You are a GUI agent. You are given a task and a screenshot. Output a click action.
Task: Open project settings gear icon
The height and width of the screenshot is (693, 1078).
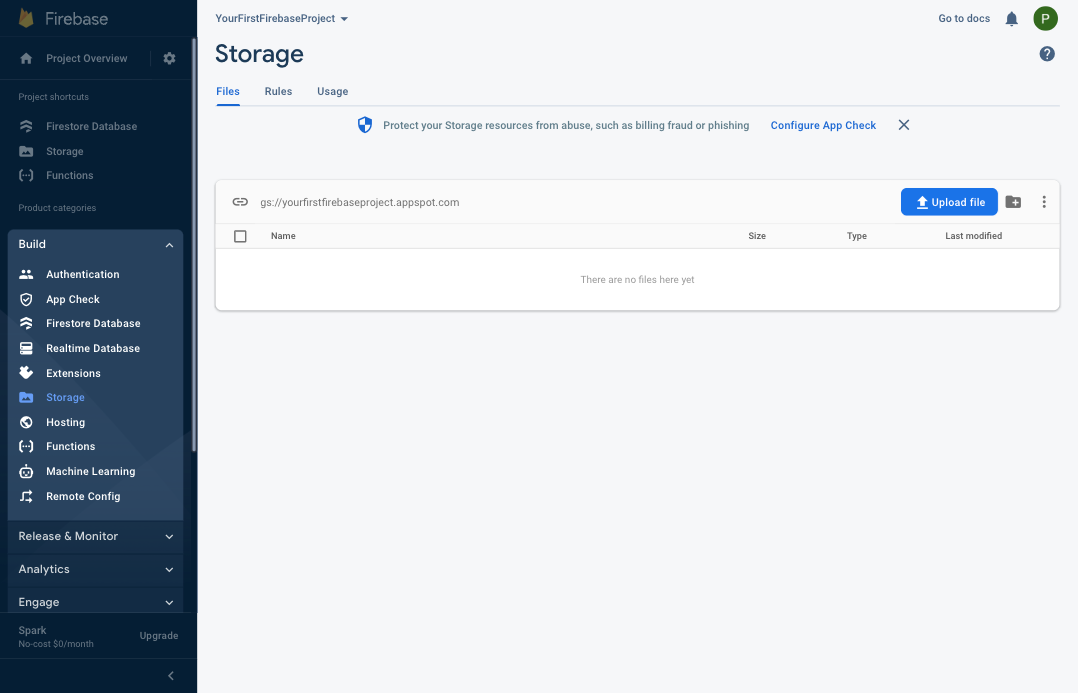point(169,58)
